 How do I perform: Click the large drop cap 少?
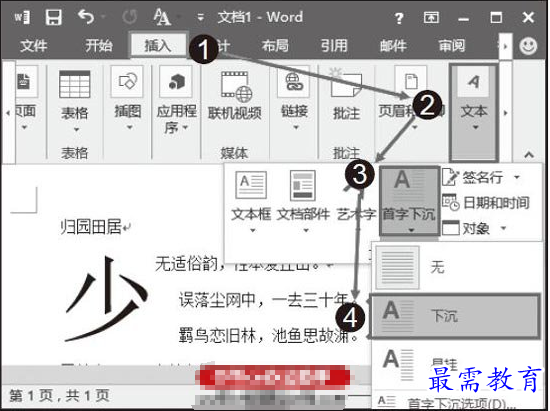click(x=106, y=299)
